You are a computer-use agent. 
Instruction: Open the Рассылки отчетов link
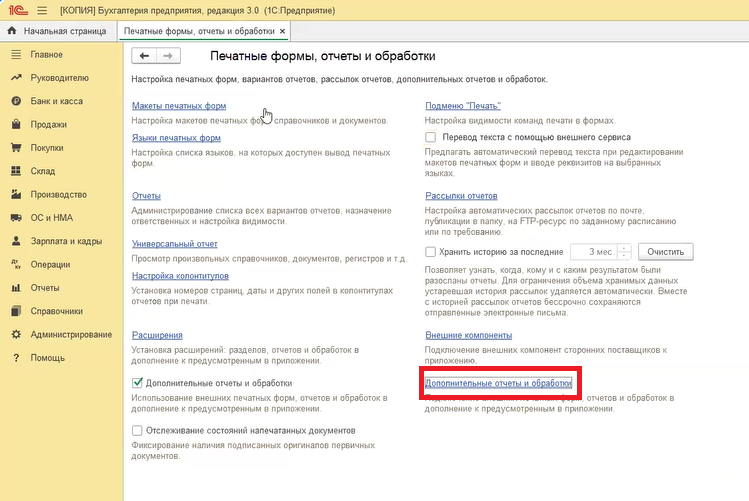[x=461, y=196]
